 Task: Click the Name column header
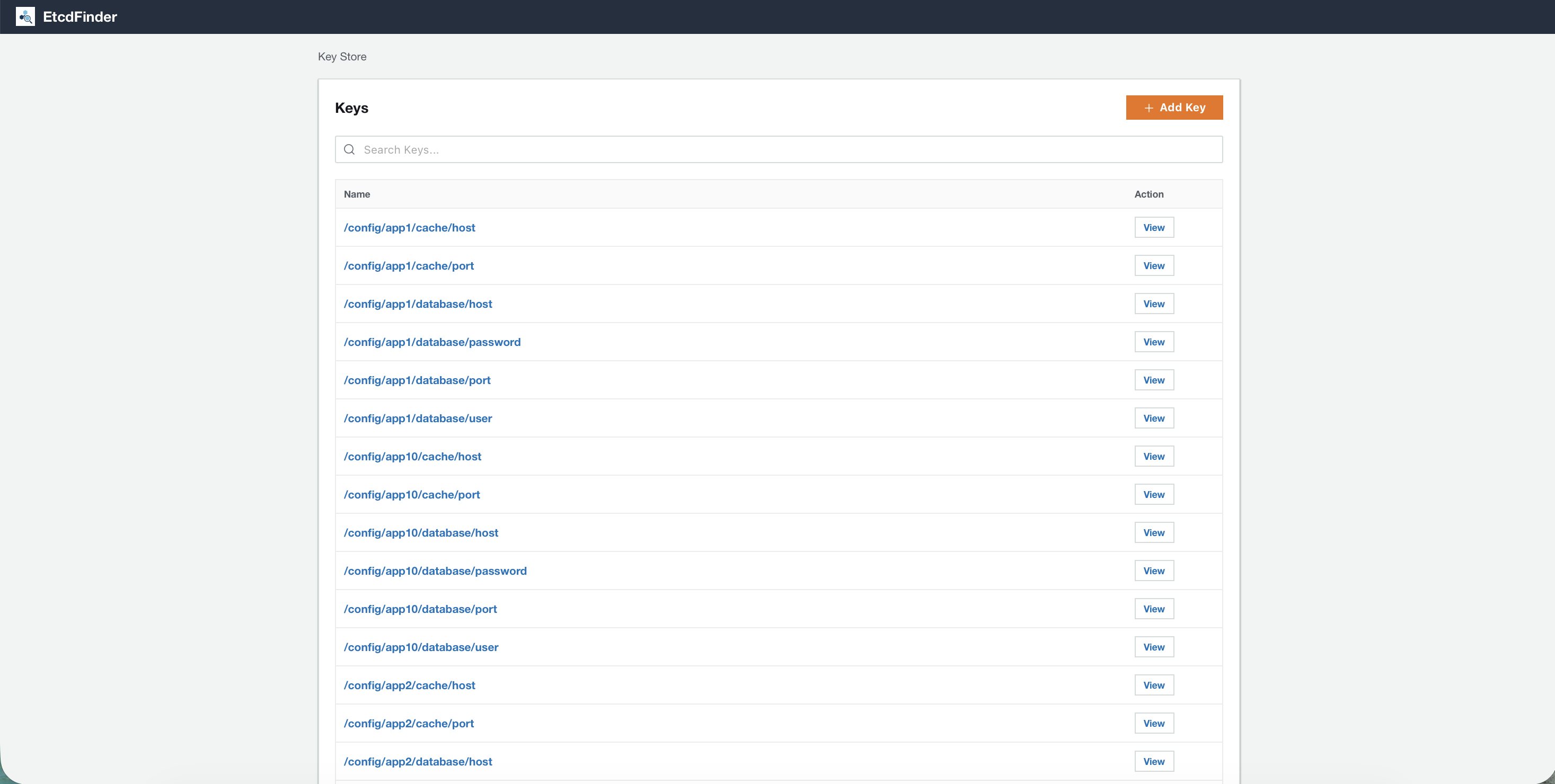[x=357, y=194]
